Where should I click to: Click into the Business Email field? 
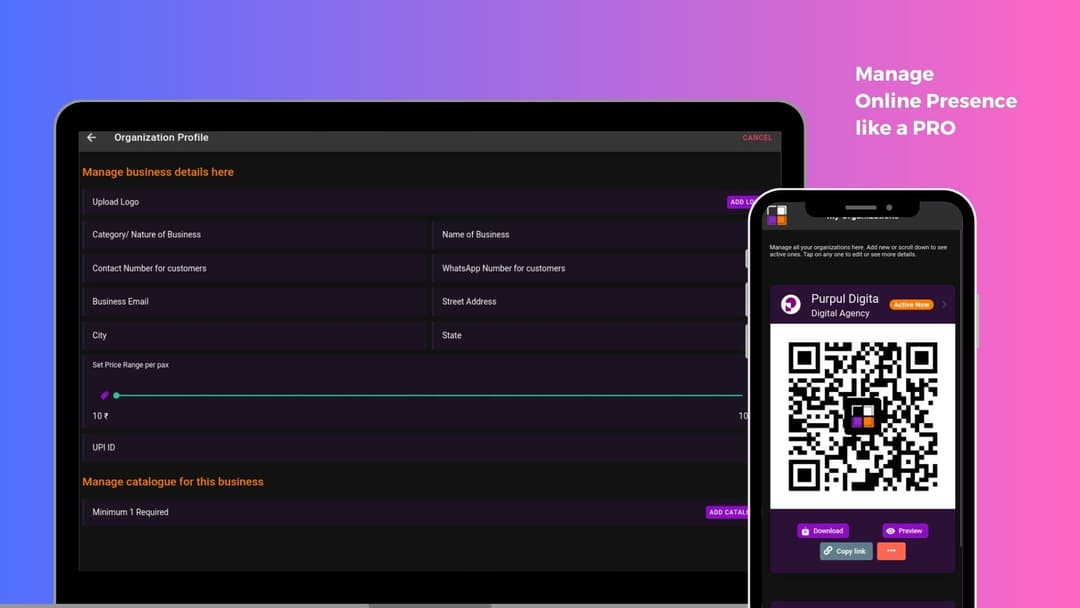[255, 301]
